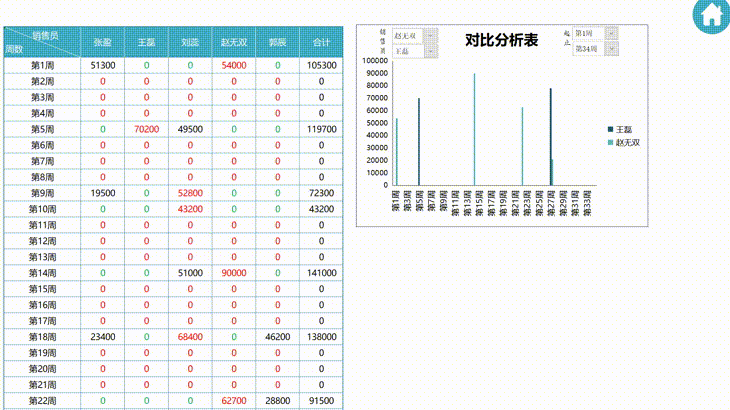730x410 pixels.
Task: Click the 销售员/周数 corner header cell
Action: (x=42, y=42)
